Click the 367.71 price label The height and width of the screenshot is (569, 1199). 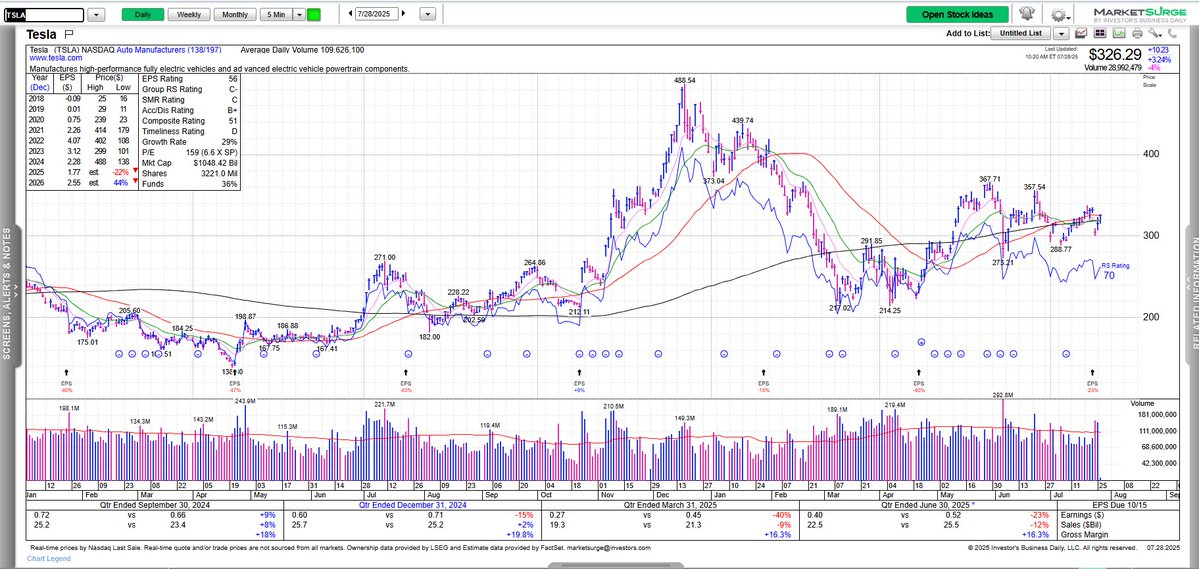989,179
